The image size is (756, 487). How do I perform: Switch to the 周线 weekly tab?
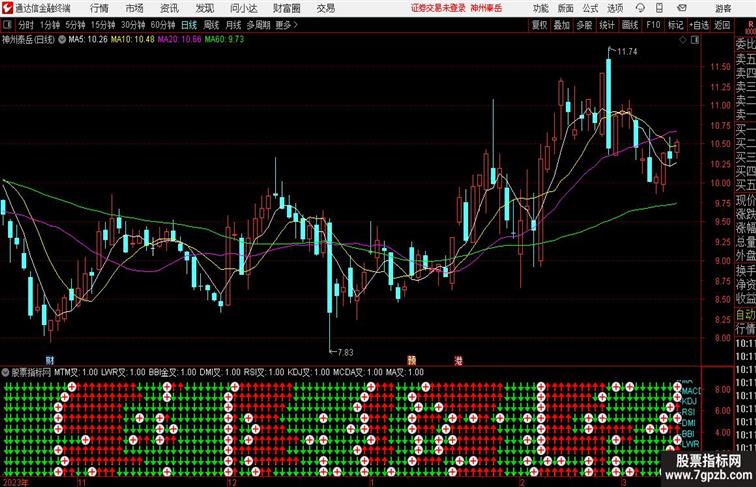click(x=211, y=25)
